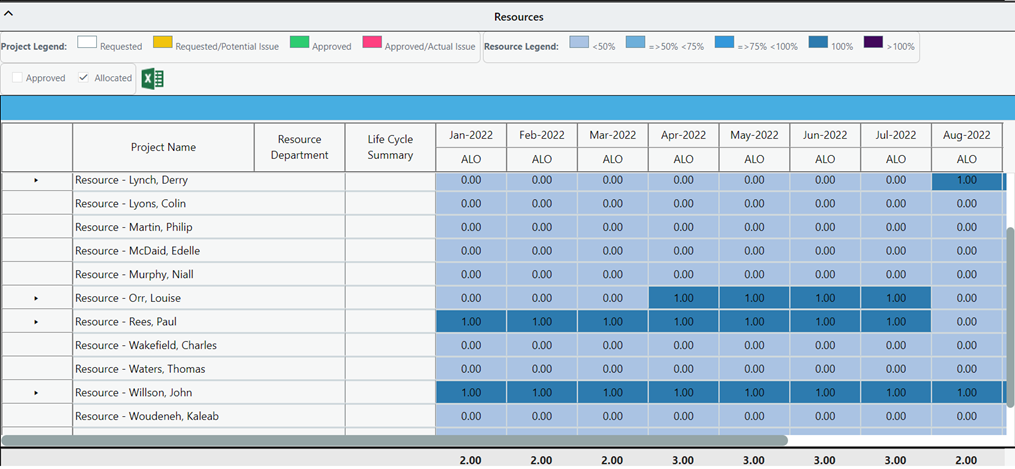Click Rees, Paul's Aug-2022 0.00 cell
Image resolution: width=1015 pixels, height=469 pixels.
click(966, 322)
